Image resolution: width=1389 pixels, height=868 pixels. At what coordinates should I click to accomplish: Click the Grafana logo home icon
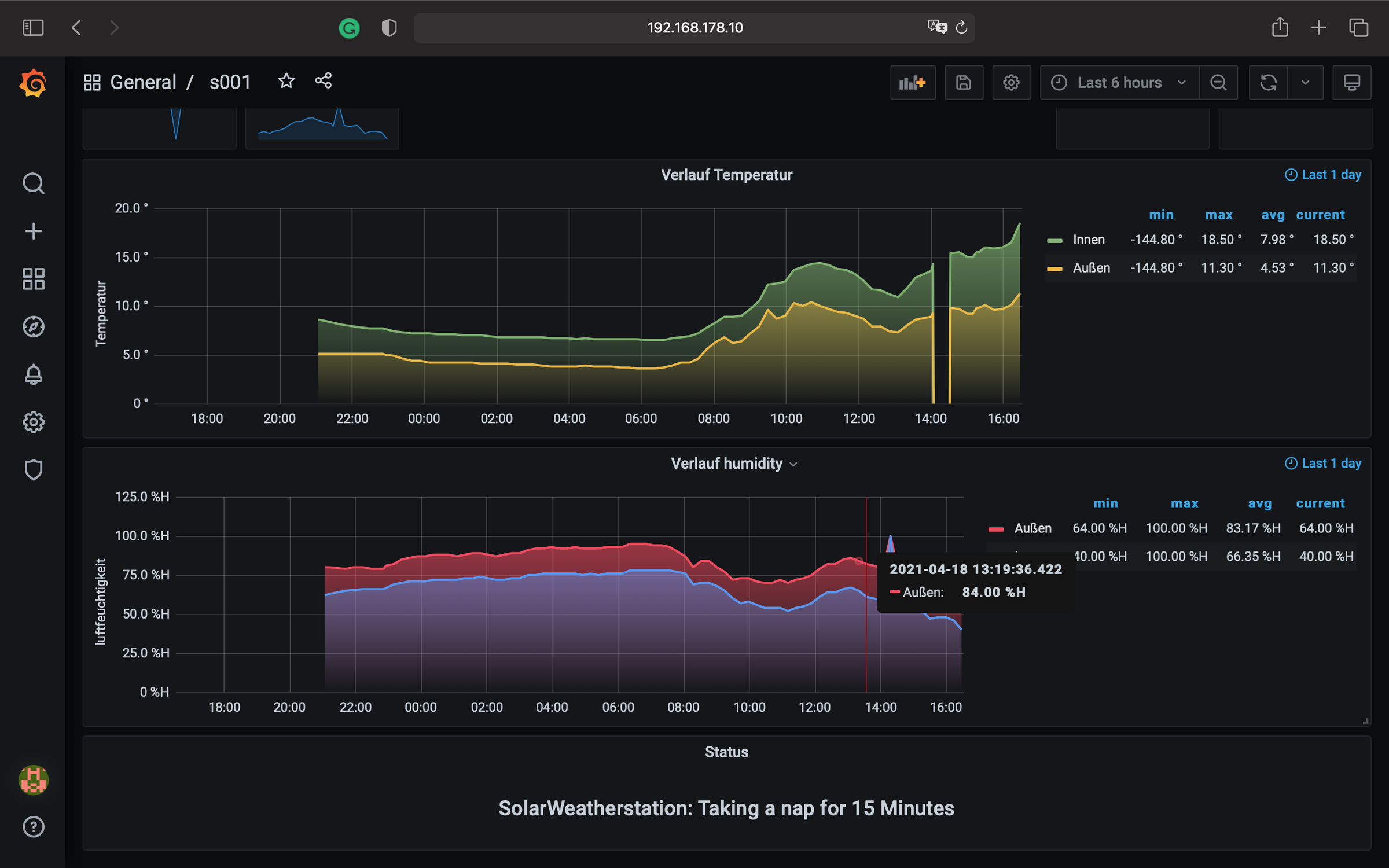coord(33,84)
